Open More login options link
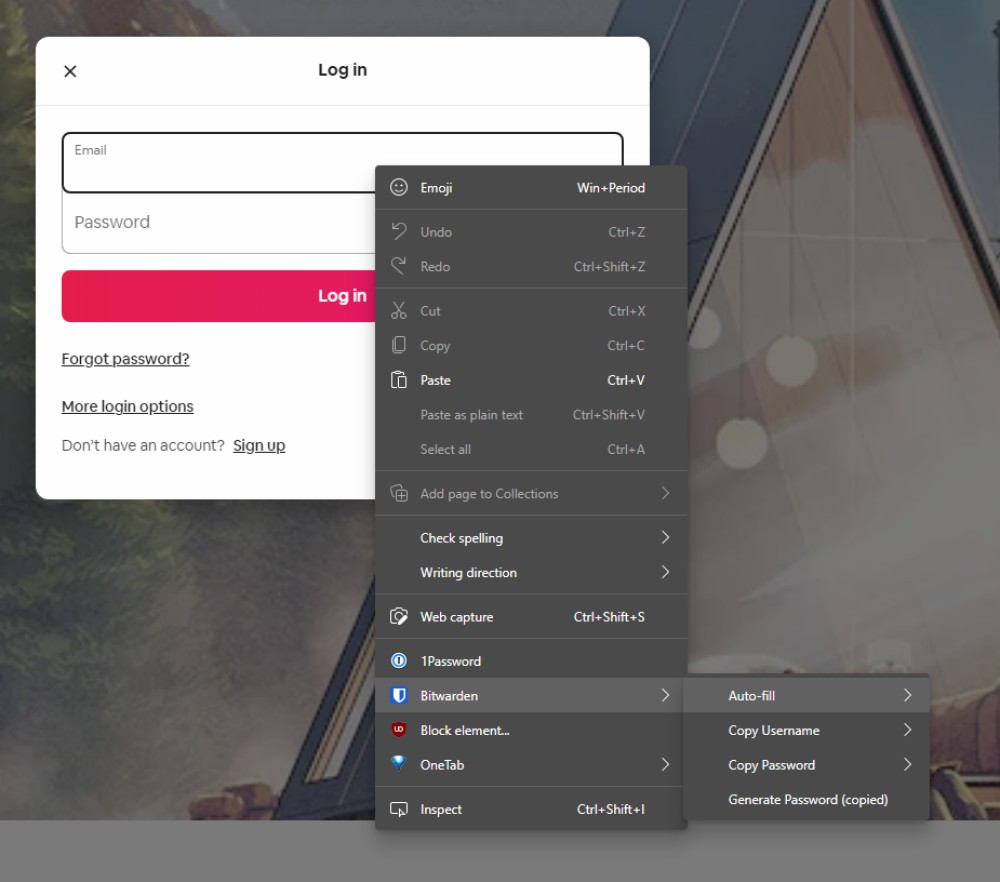 128,406
